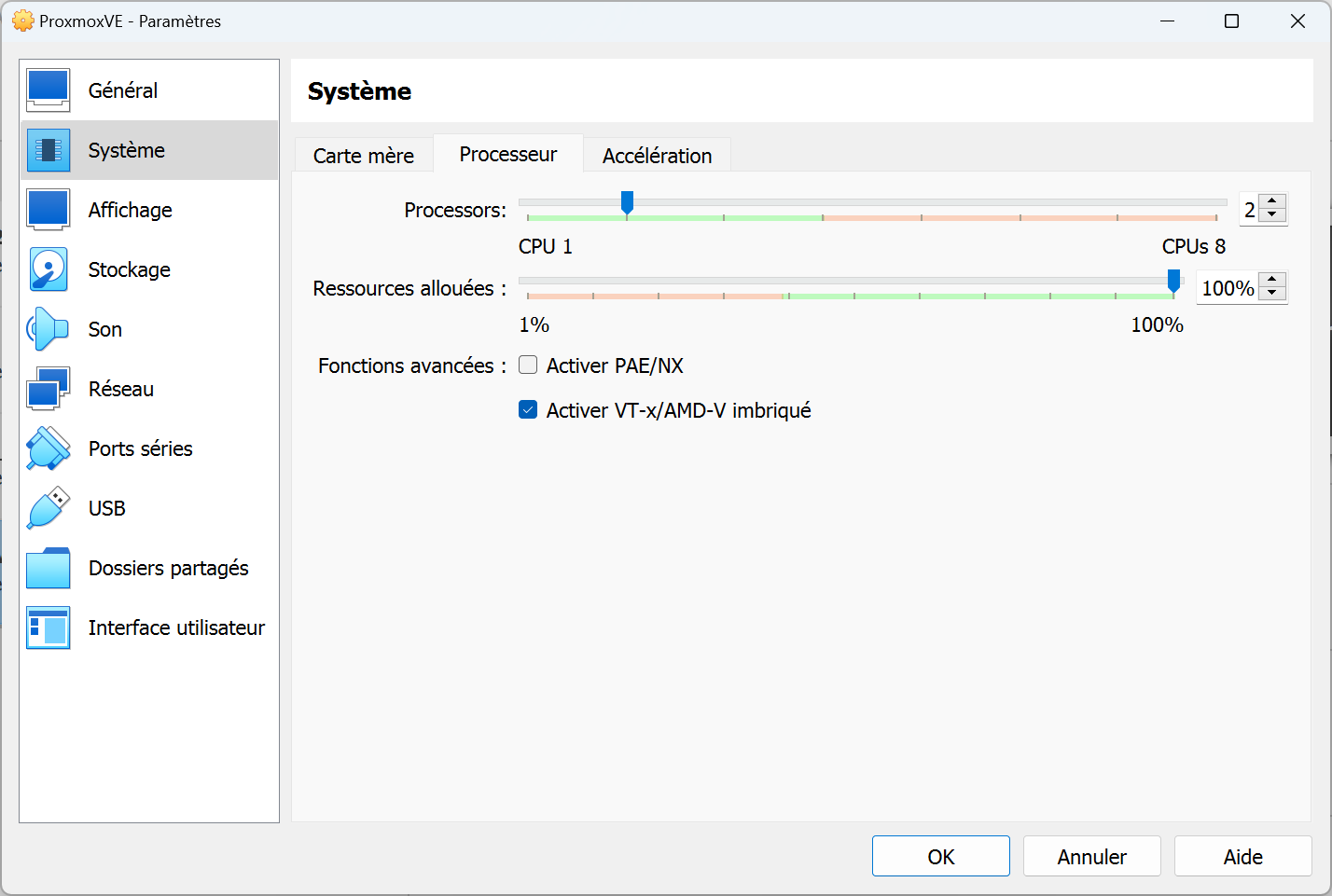Decrease processor count with the down arrow

pyautogui.click(x=1272, y=214)
